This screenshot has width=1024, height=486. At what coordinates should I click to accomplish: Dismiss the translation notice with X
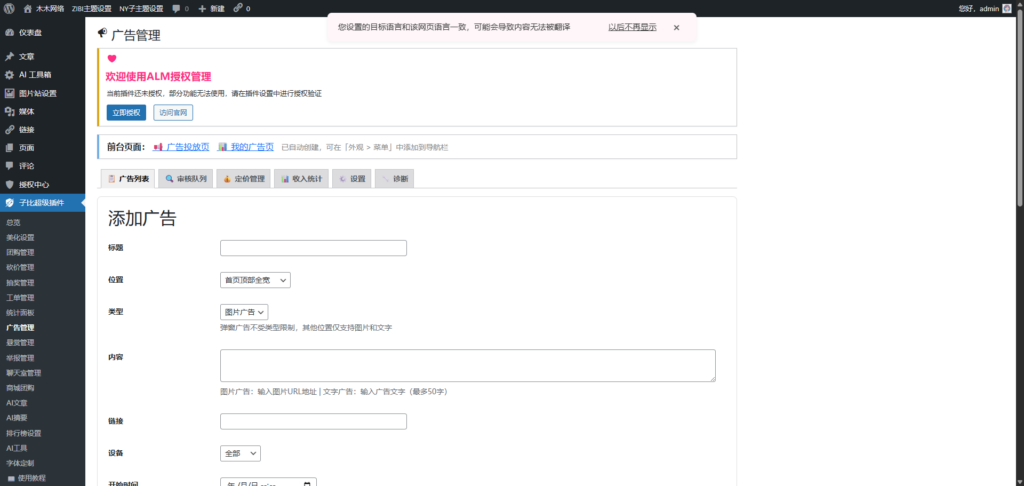point(676,28)
